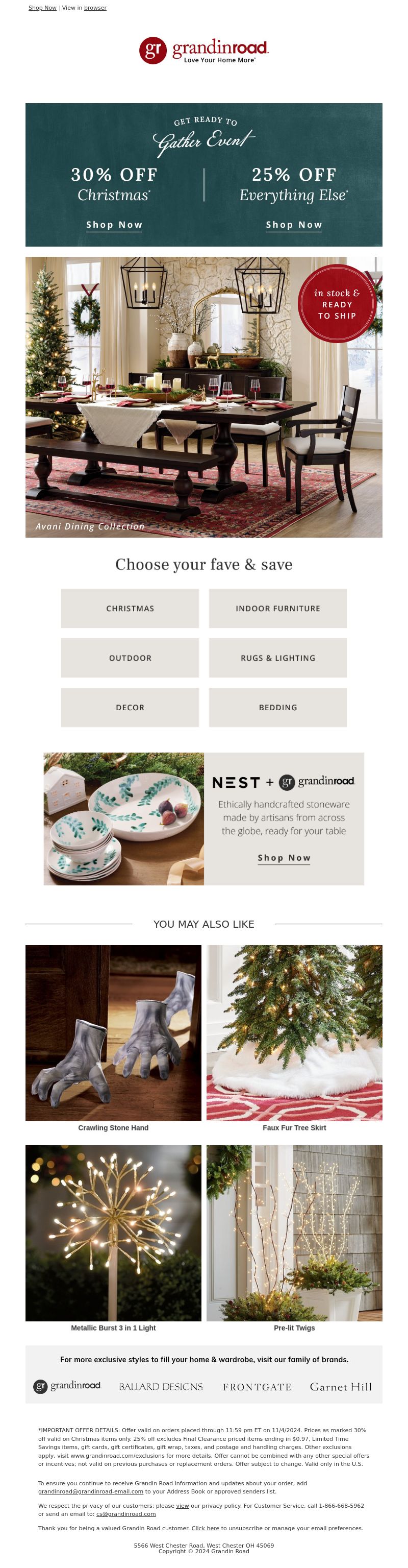Open the Shop Now link in header
The height and width of the screenshot is (1568, 408).
coord(42,8)
